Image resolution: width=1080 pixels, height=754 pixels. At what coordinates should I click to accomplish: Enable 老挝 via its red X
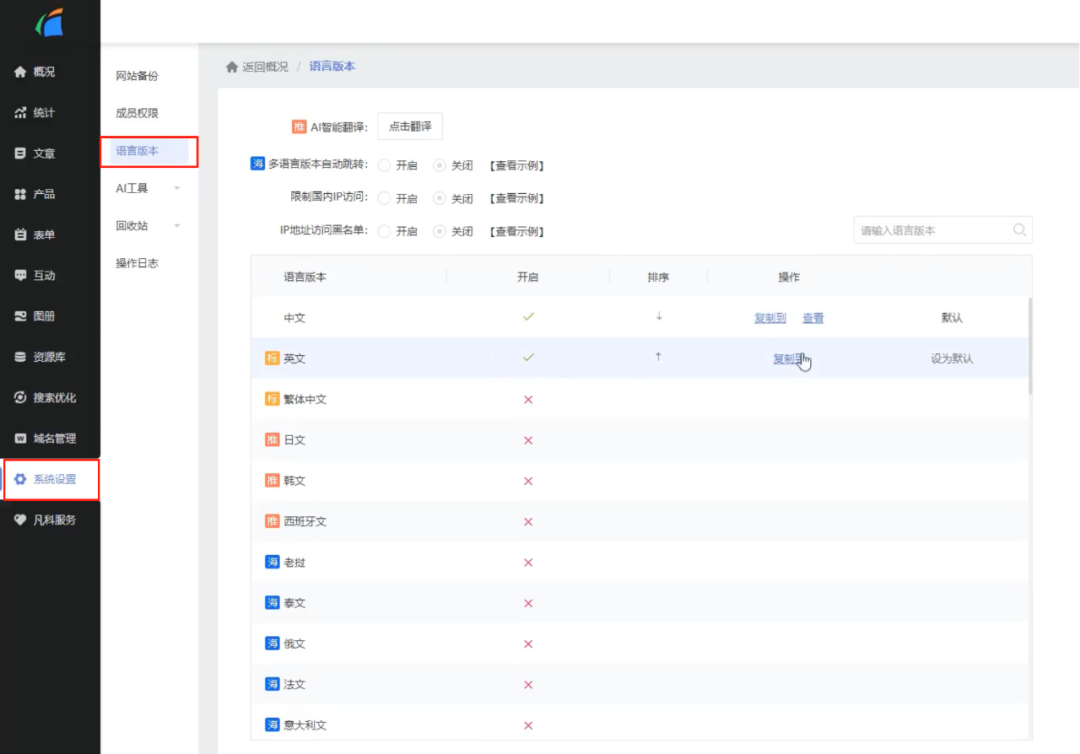pyautogui.click(x=528, y=563)
